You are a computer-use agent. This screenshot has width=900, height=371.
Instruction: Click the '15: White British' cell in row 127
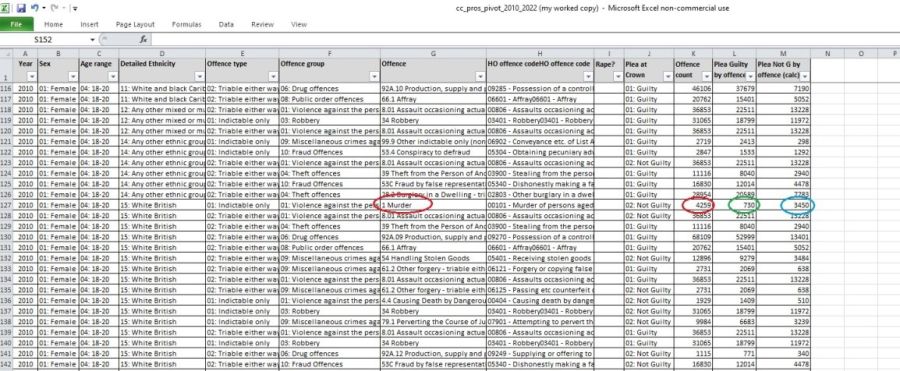tap(162, 205)
